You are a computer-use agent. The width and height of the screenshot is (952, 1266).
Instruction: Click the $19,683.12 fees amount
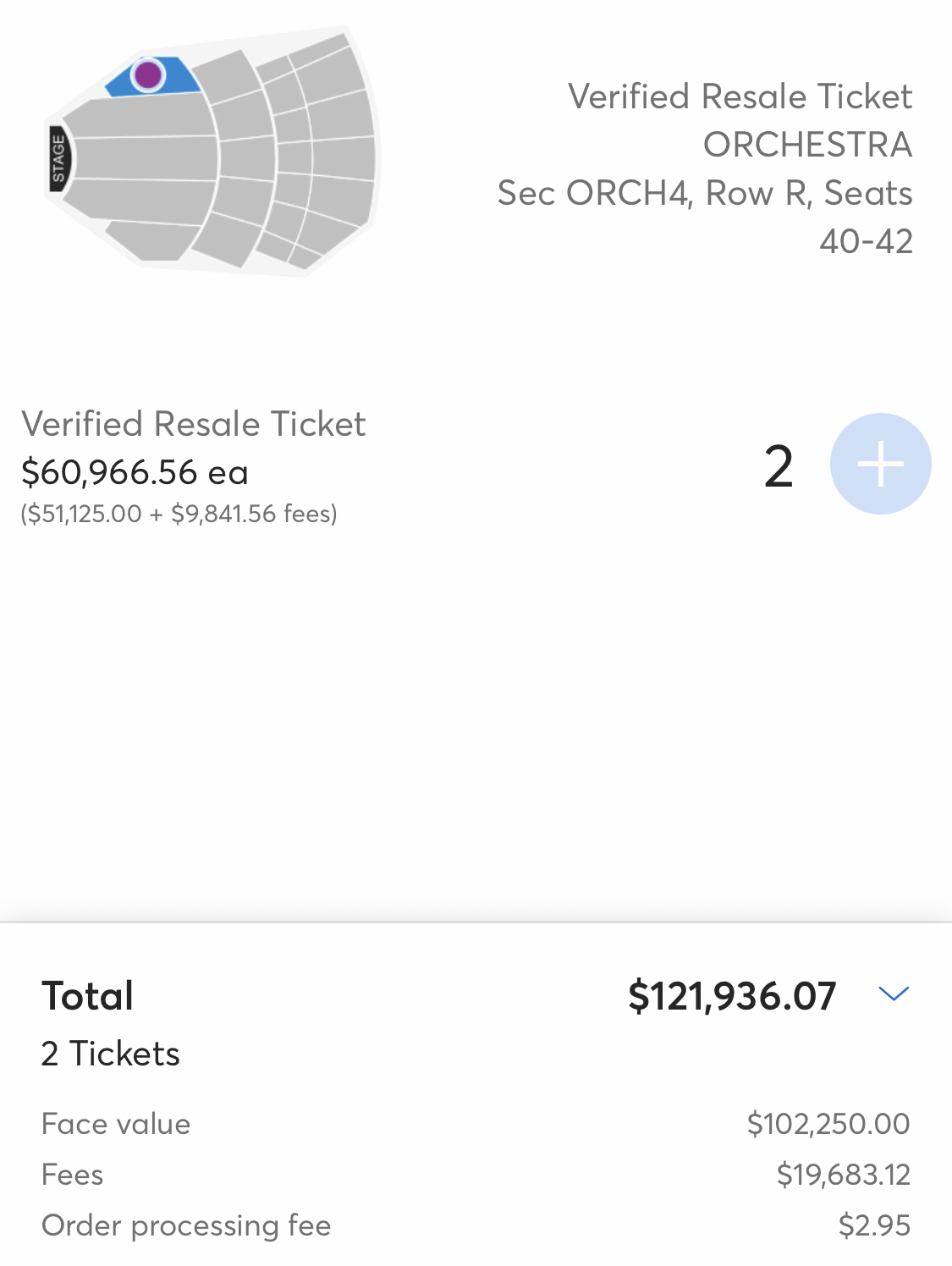tap(844, 1175)
